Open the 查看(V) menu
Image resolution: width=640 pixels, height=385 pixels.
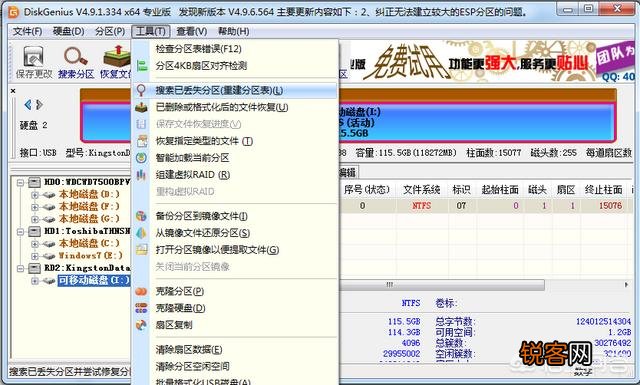coord(192,31)
